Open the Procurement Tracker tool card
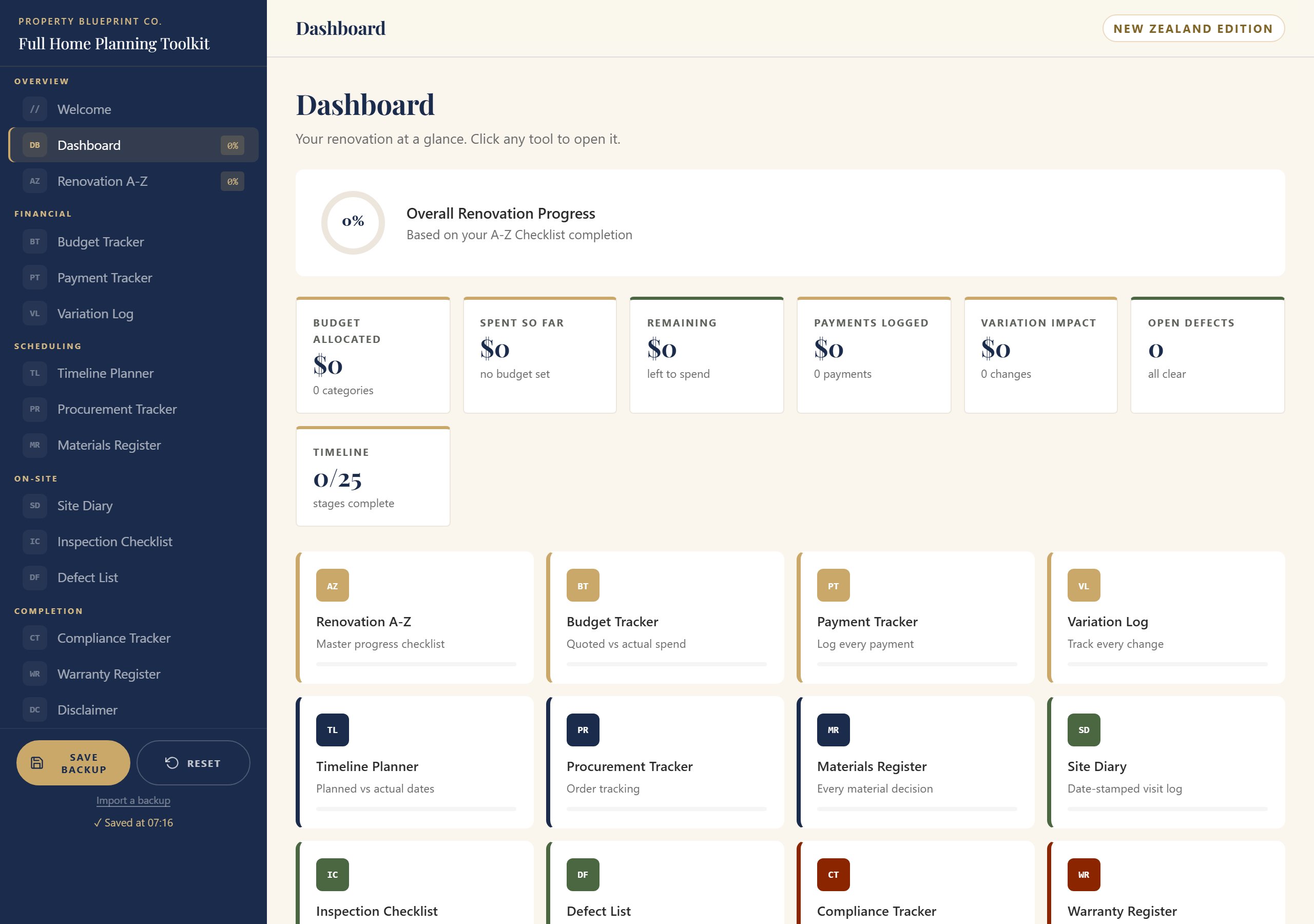This screenshot has width=1314, height=924. point(665,763)
